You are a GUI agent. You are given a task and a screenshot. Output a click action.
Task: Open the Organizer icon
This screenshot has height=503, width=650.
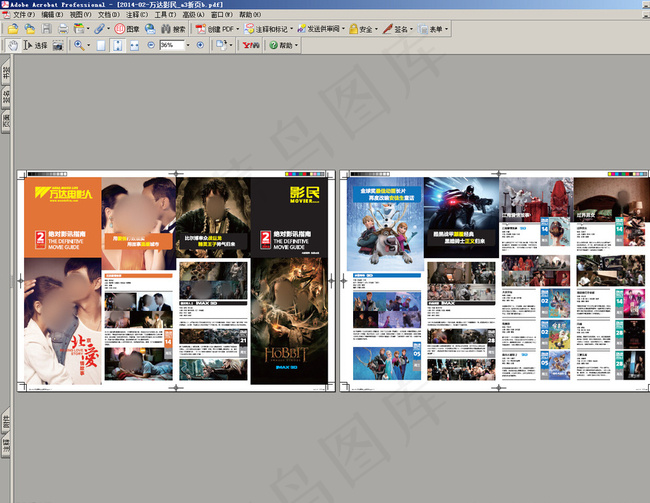tap(79, 29)
